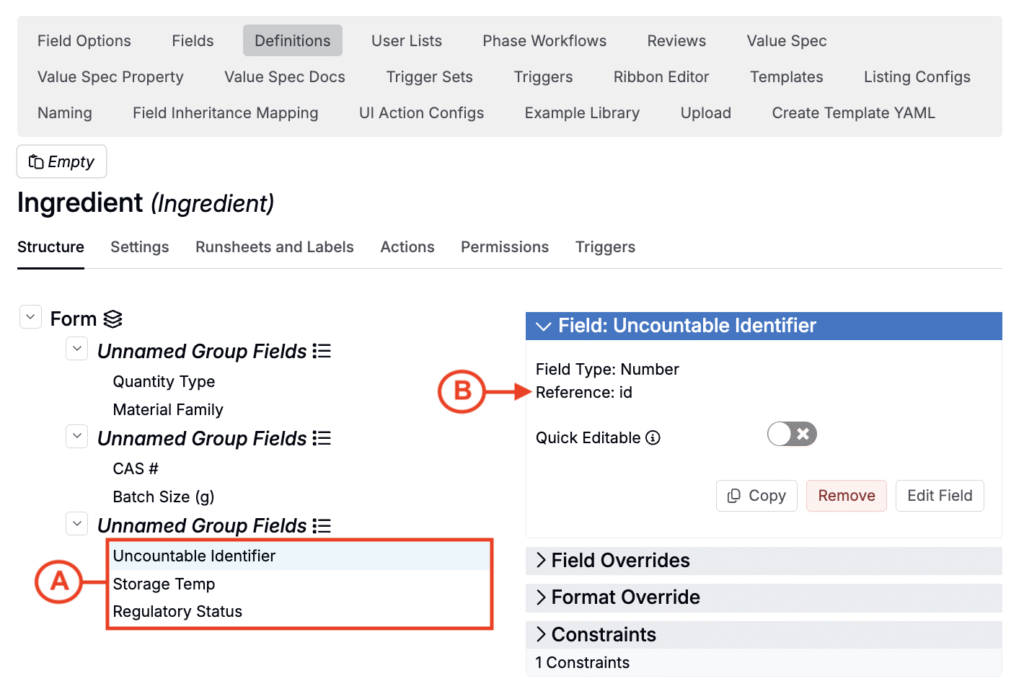The height and width of the screenshot is (699, 1024).
Task: Switch to the Settings tab
Action: 139,247
